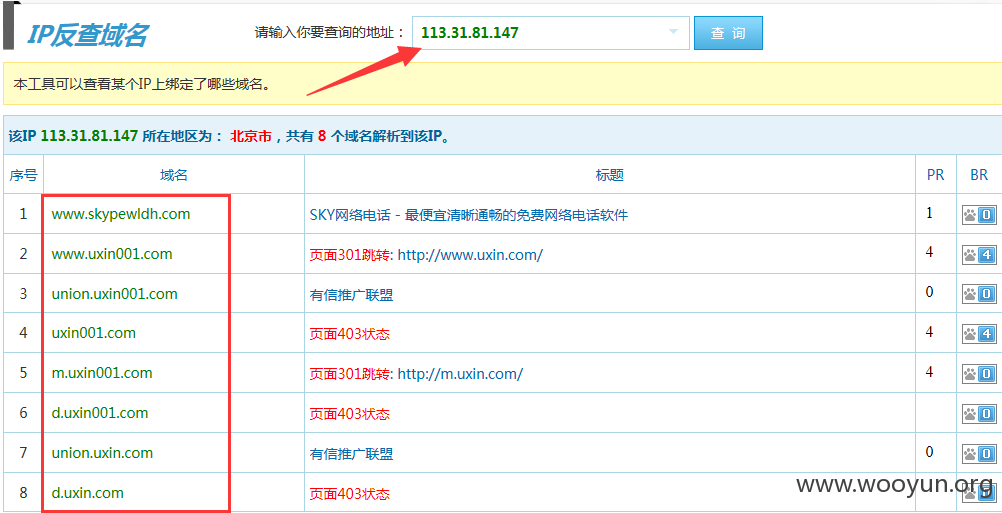The width and height of the screenshot is (1002, 513).
Task: Click PR value 4 for www.uxin001.com
Action: 929,252
